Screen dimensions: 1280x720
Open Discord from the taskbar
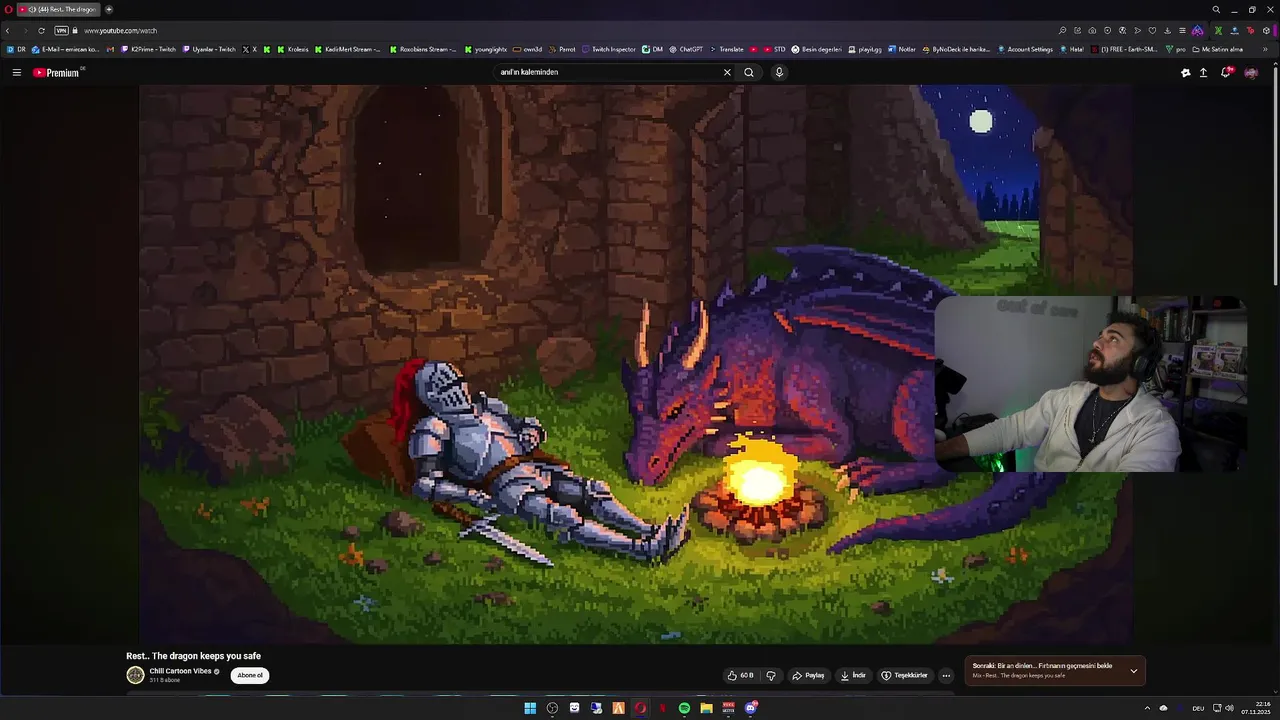(750, 708)
